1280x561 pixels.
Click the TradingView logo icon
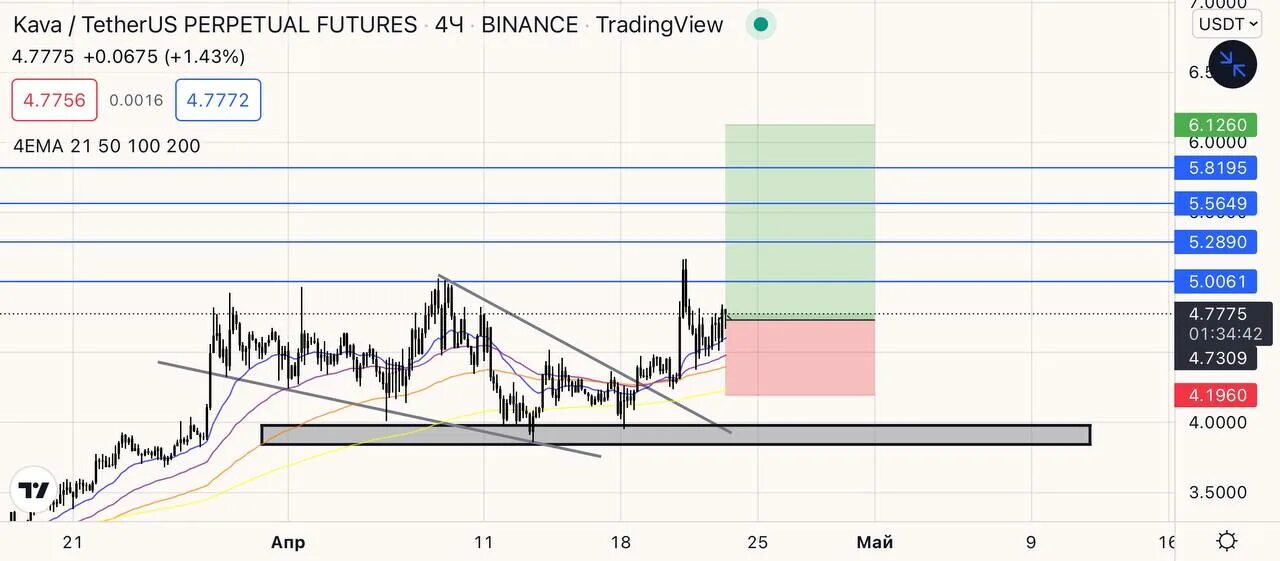(34, 491)
